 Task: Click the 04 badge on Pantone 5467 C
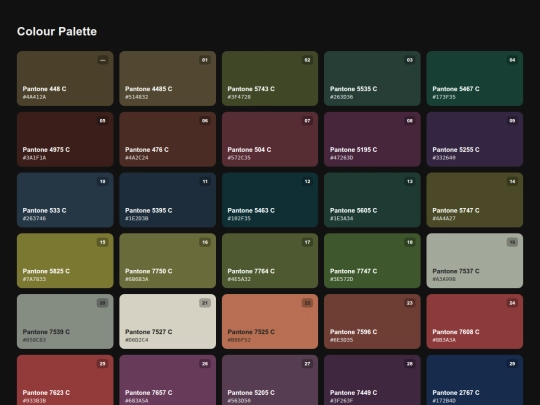pos(512,60)
